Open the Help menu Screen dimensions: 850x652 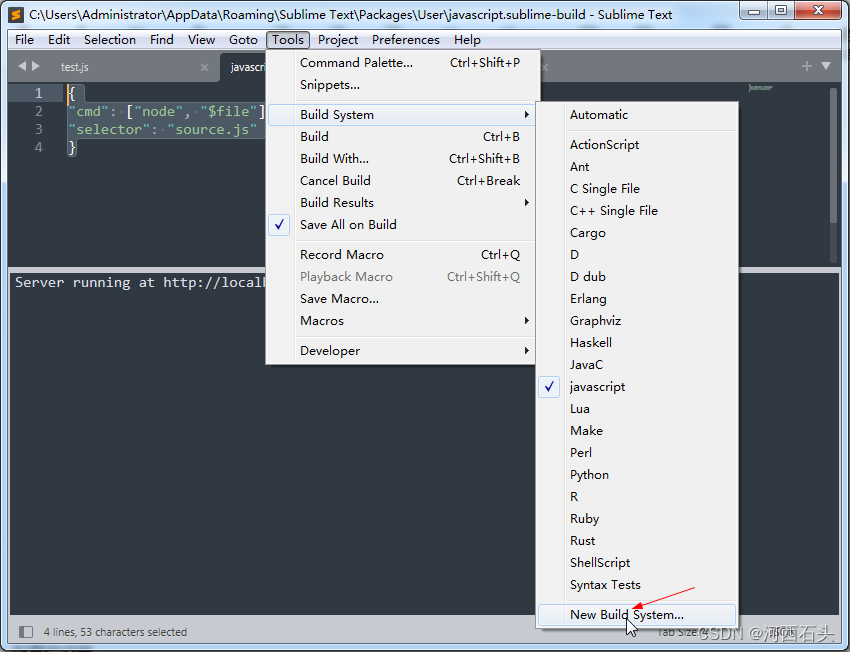pyautogui.click(x=467, y=40)
